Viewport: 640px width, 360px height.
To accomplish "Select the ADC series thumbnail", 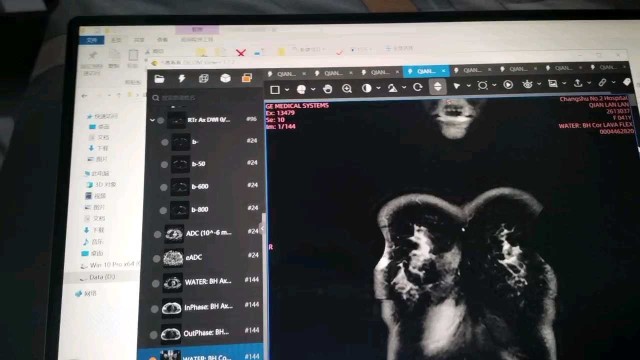I will coord(173,234).
